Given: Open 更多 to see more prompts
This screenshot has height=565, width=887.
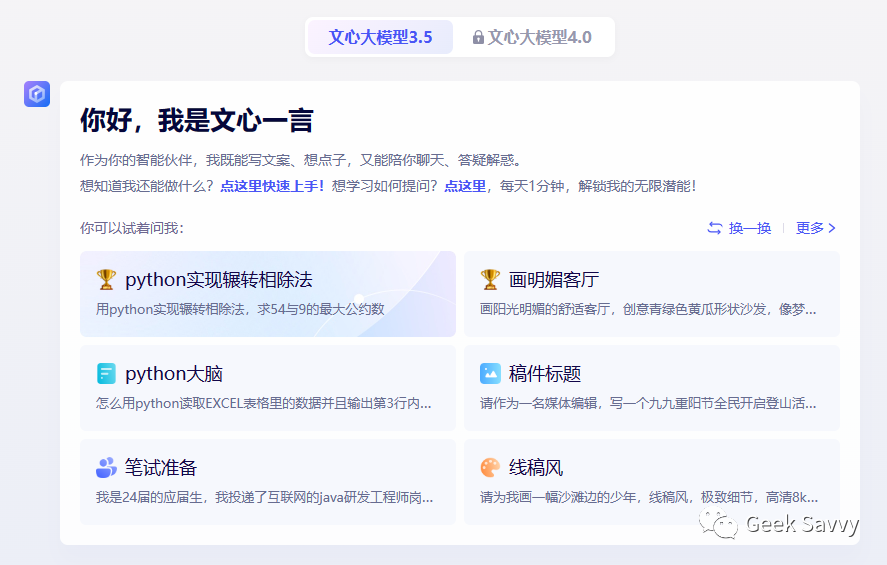Looking at the screenshot, I should click(x=816, y=228).
